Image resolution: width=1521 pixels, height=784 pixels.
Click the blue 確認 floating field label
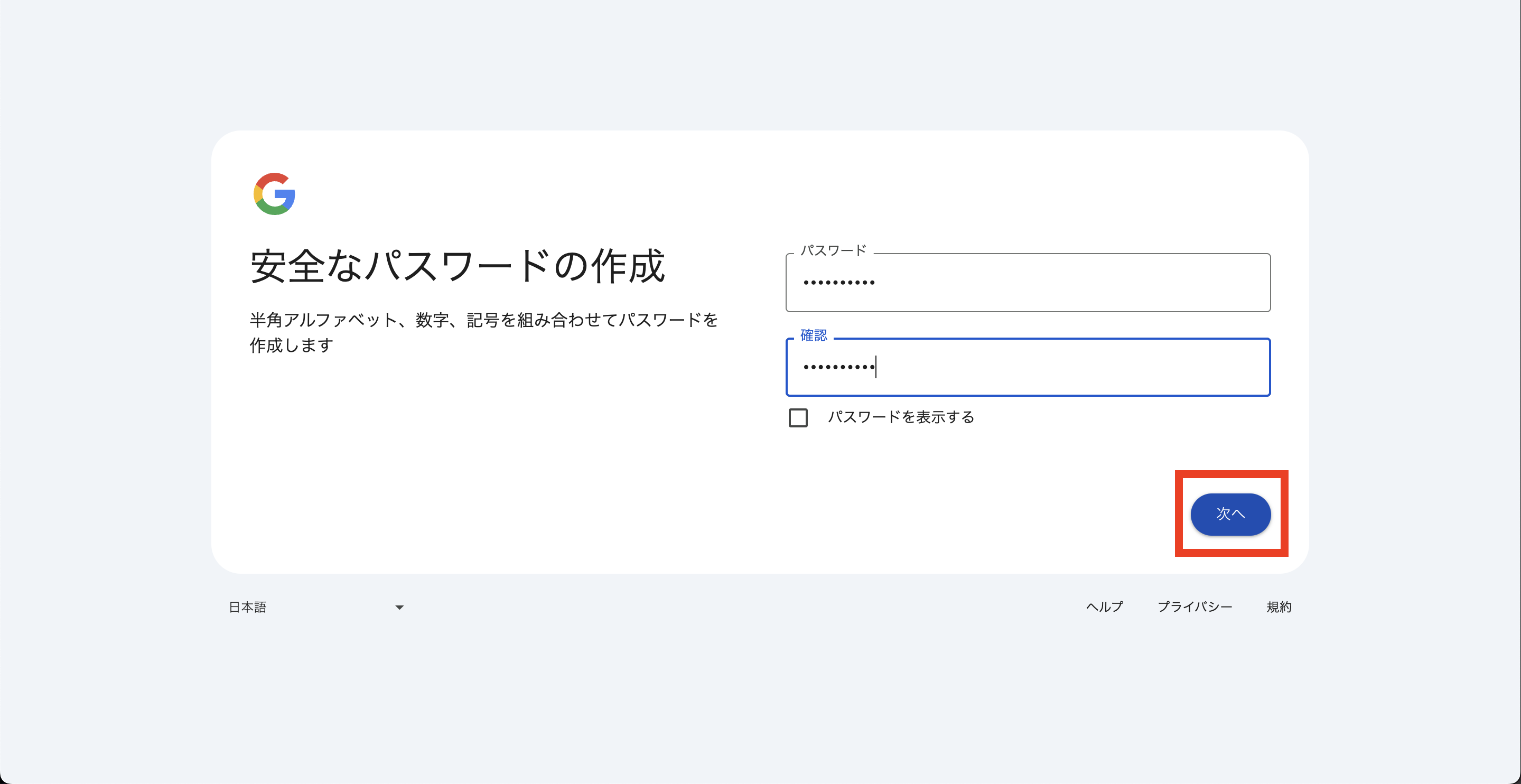(813, 335)
